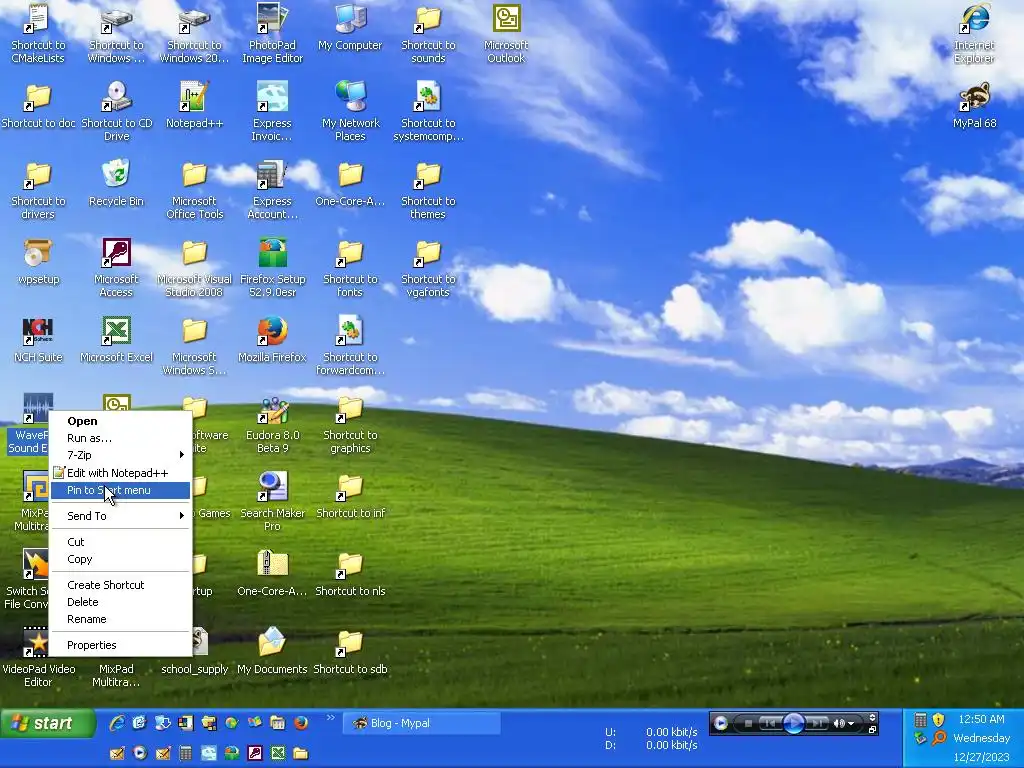Select the Firefox Setup 52.9.0esr icon
Viewport: 1024px width, 768px height.
click(272, 266)
